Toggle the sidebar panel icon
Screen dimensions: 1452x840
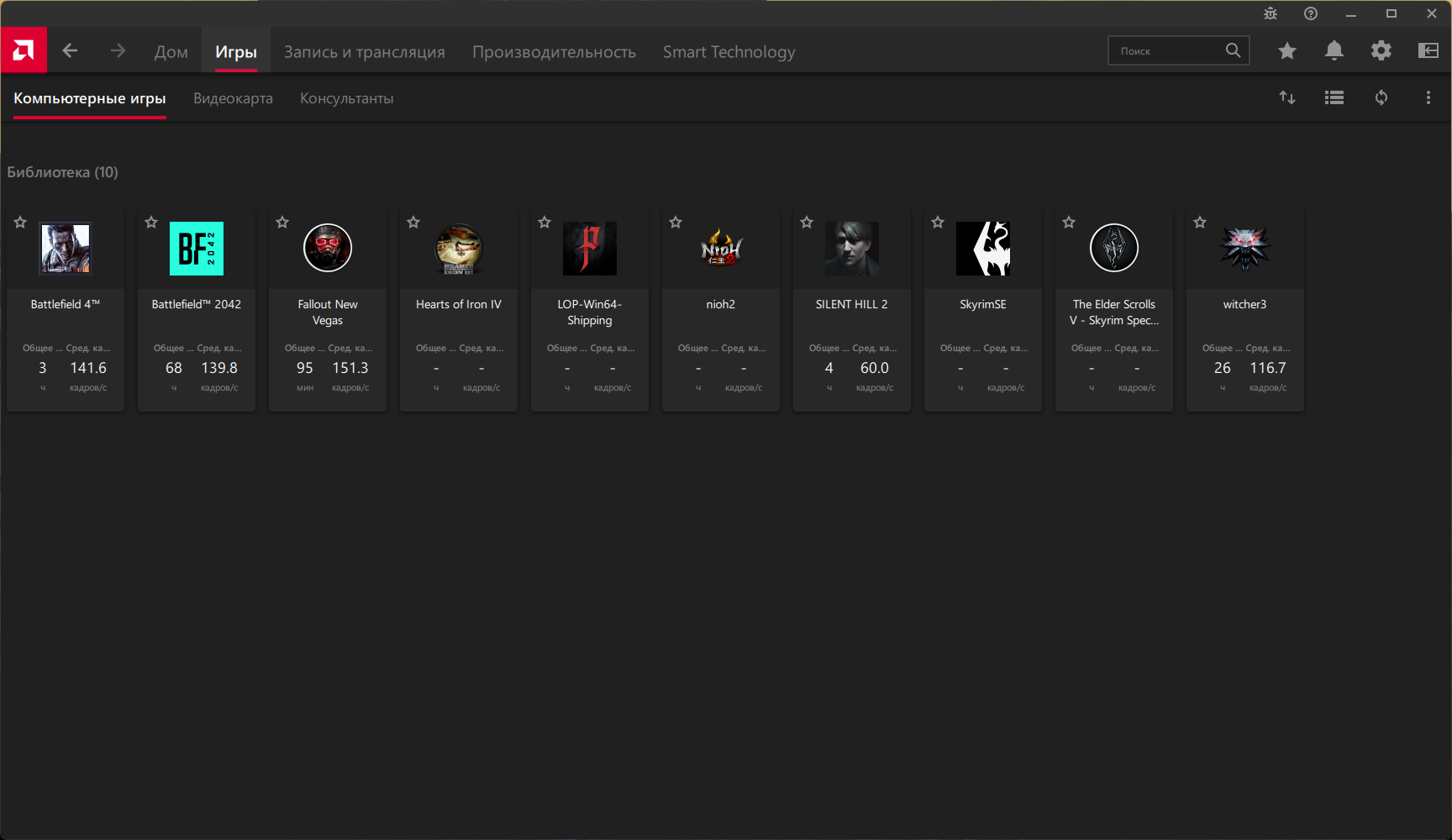pos(1428,51)
